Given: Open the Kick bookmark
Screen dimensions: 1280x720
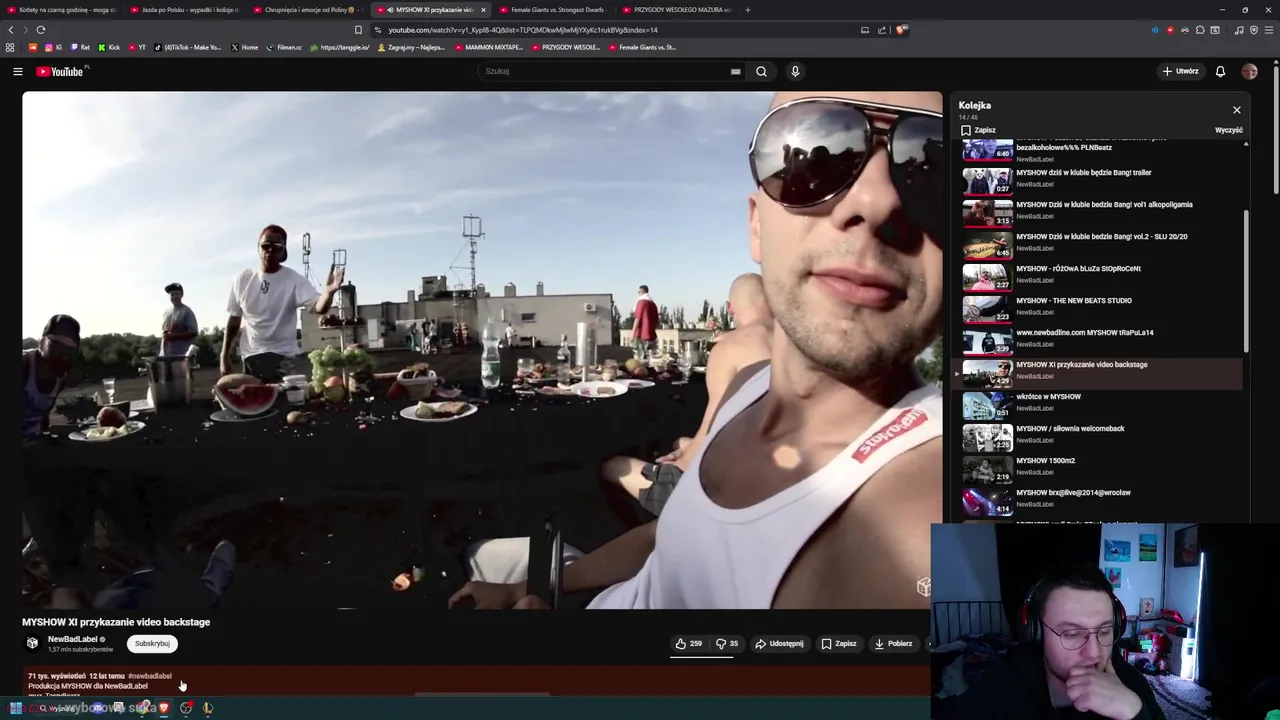Looking at the screenshot, I should click(x=109, y=47).
